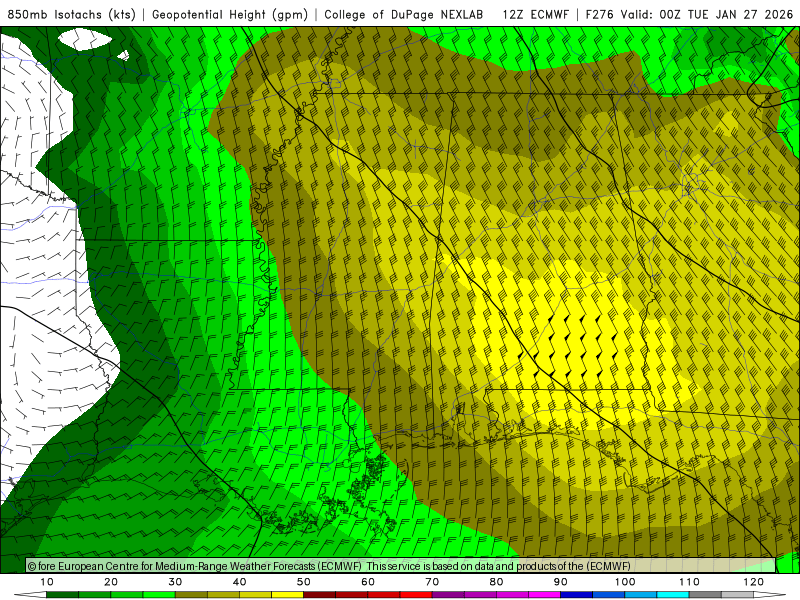Click the '100' legend label
Screen dimensions: 800x600
click(625, 582)
